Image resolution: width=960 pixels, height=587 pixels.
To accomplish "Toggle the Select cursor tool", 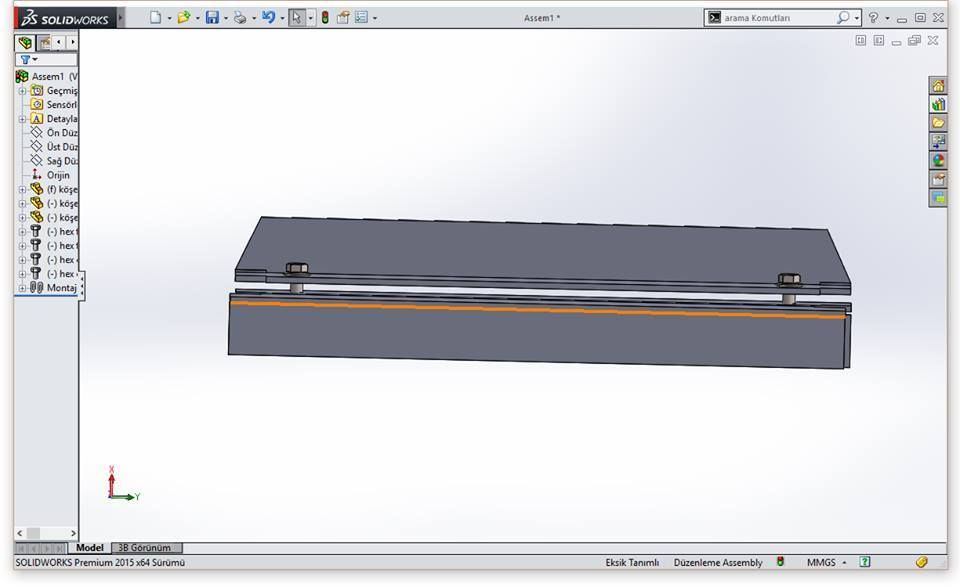I will point(297,18).
